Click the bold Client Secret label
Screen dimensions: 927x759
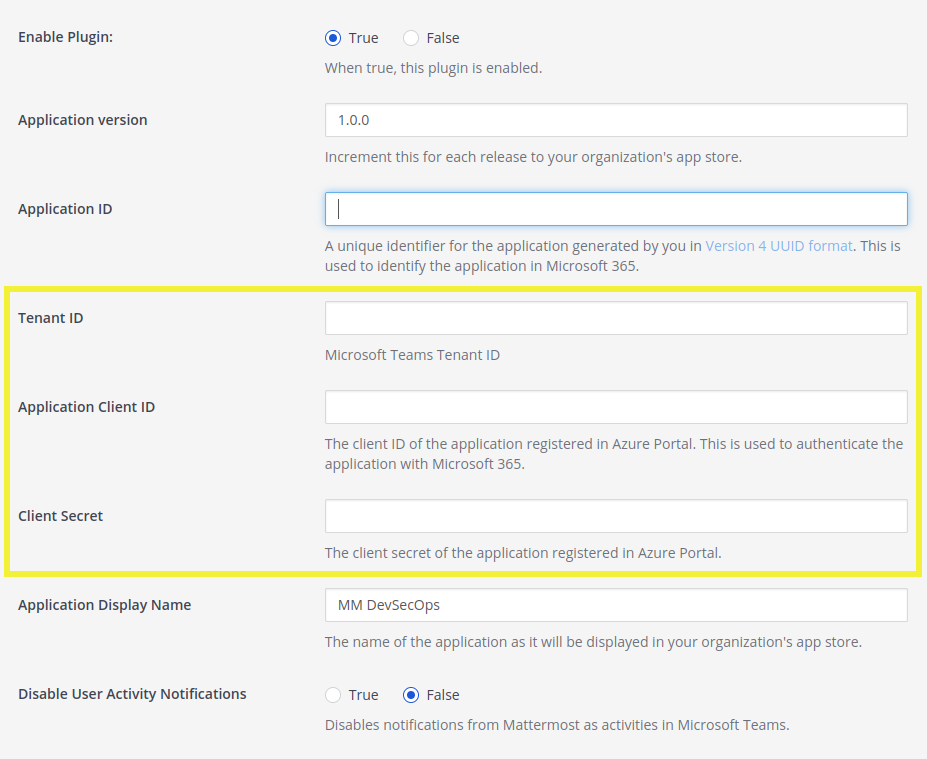(61, 516)
